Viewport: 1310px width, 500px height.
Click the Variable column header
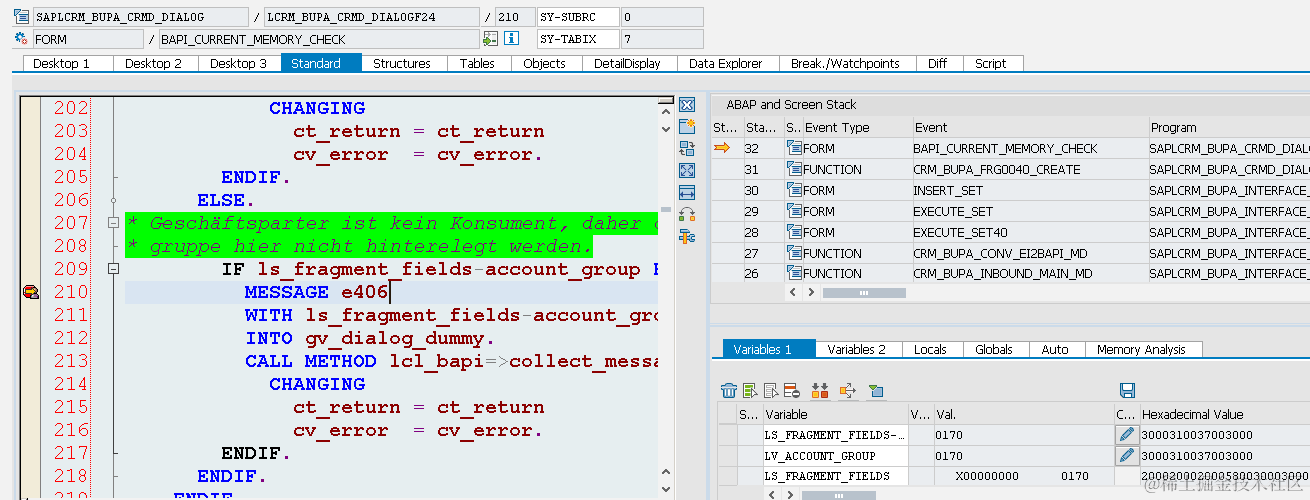pyautogui.click(x=834, y=414)
